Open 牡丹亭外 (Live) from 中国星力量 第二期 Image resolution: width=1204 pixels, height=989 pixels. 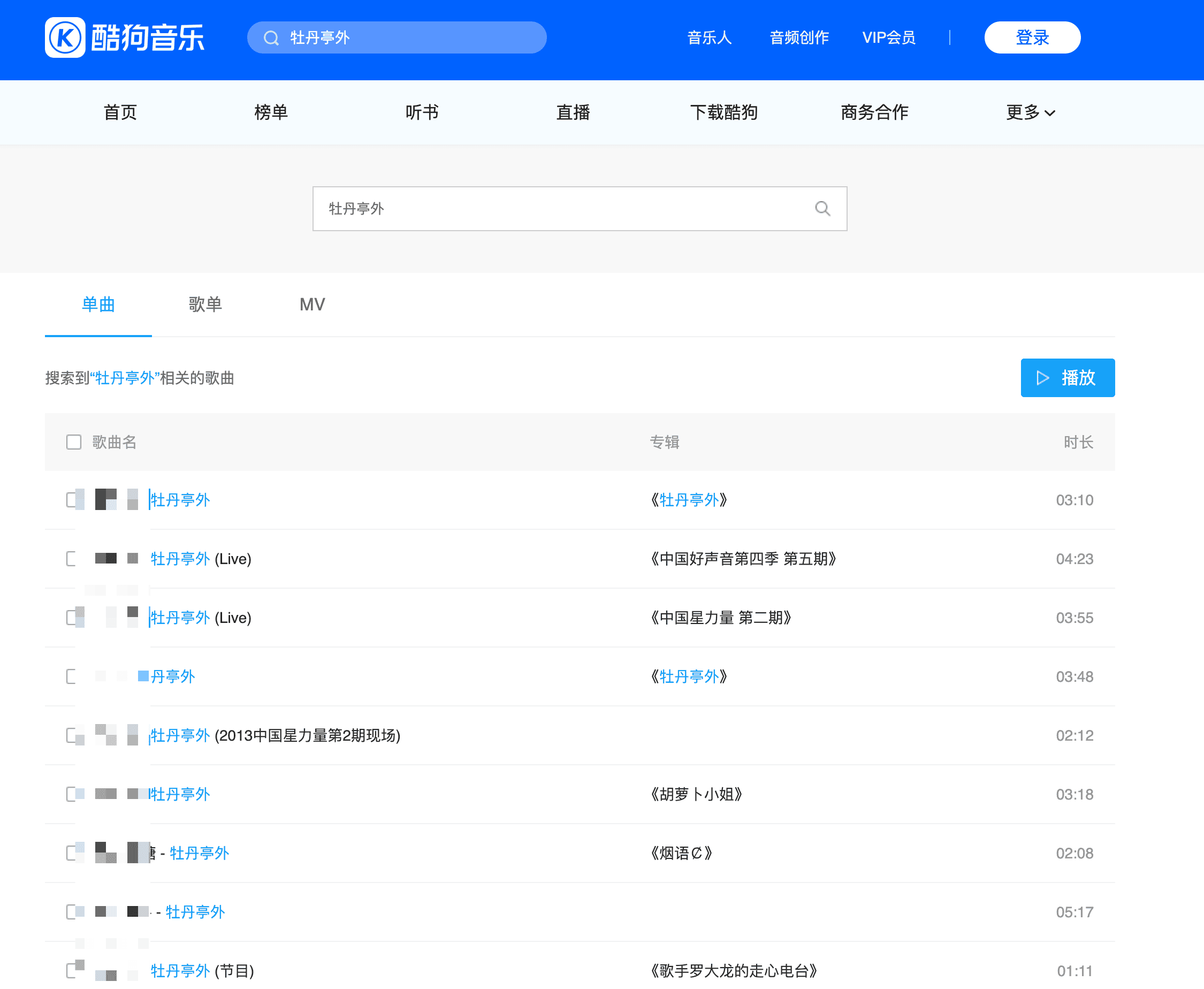click(201, 618)
